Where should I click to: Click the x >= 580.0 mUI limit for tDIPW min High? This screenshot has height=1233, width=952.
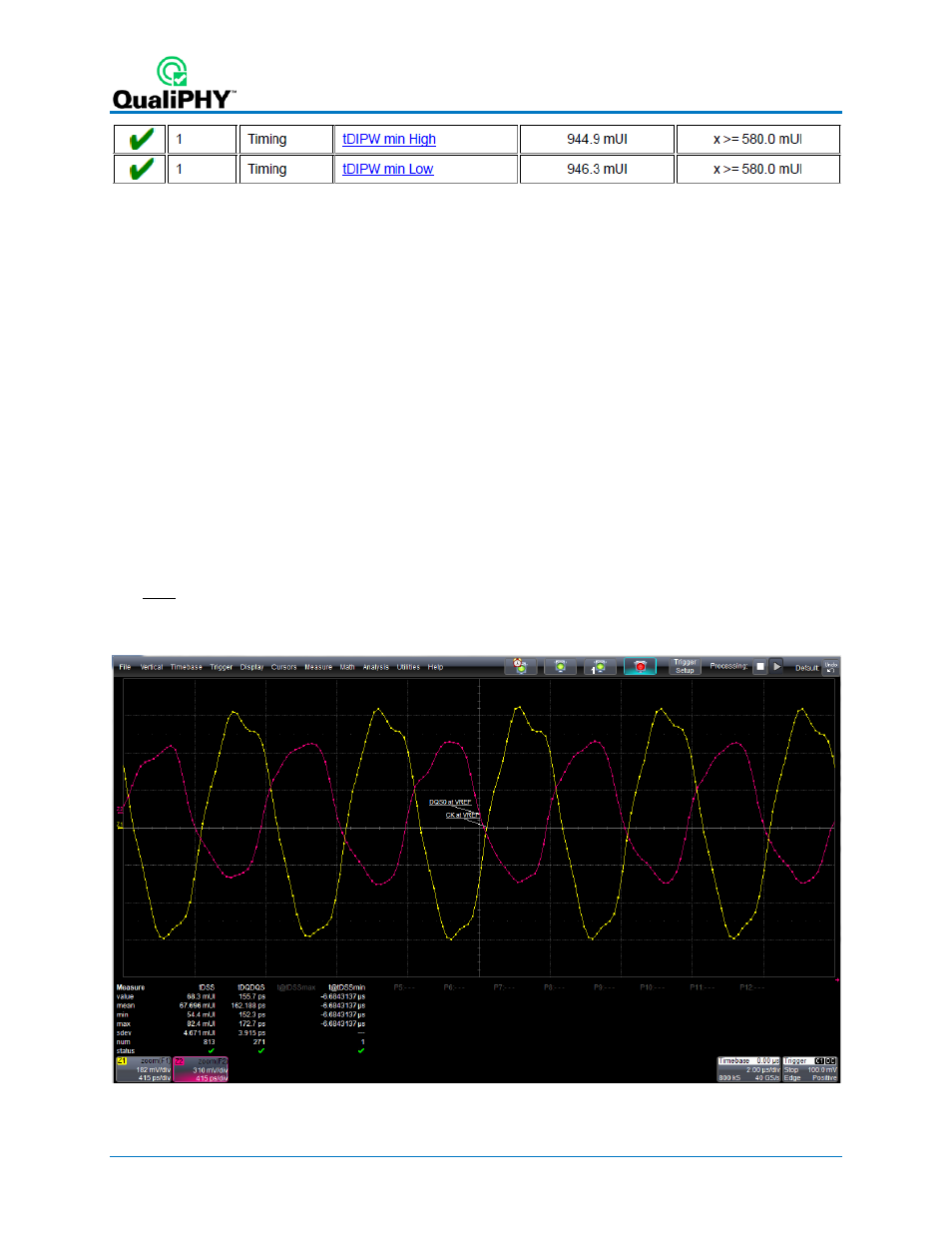point(757,139)
